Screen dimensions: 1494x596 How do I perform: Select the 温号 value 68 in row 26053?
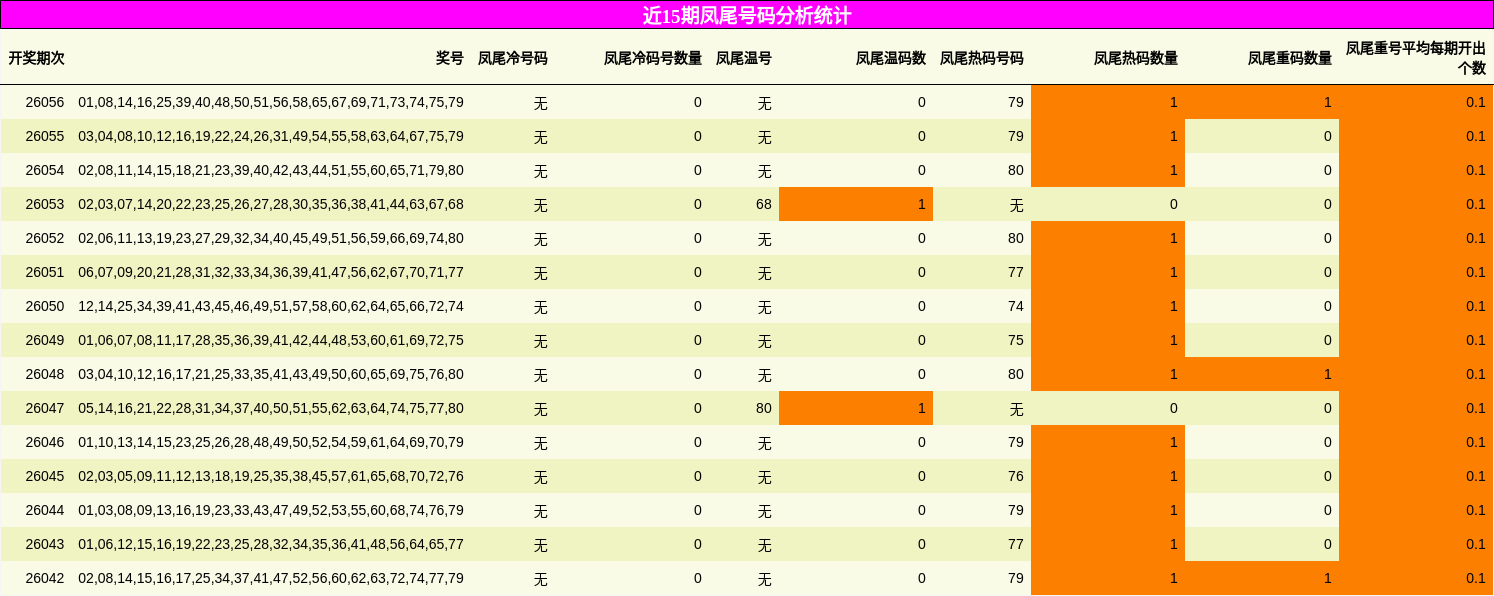[770, 204]
